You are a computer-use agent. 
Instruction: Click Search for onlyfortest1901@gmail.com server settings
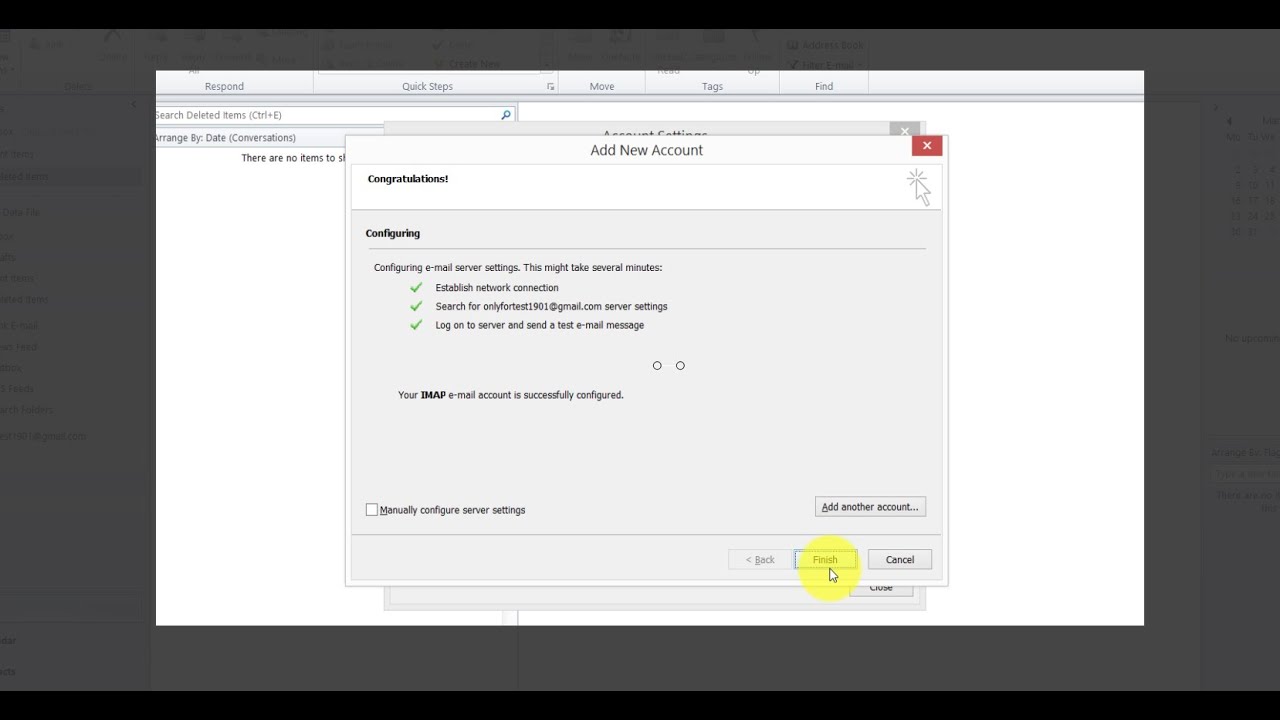pos(551,307)
